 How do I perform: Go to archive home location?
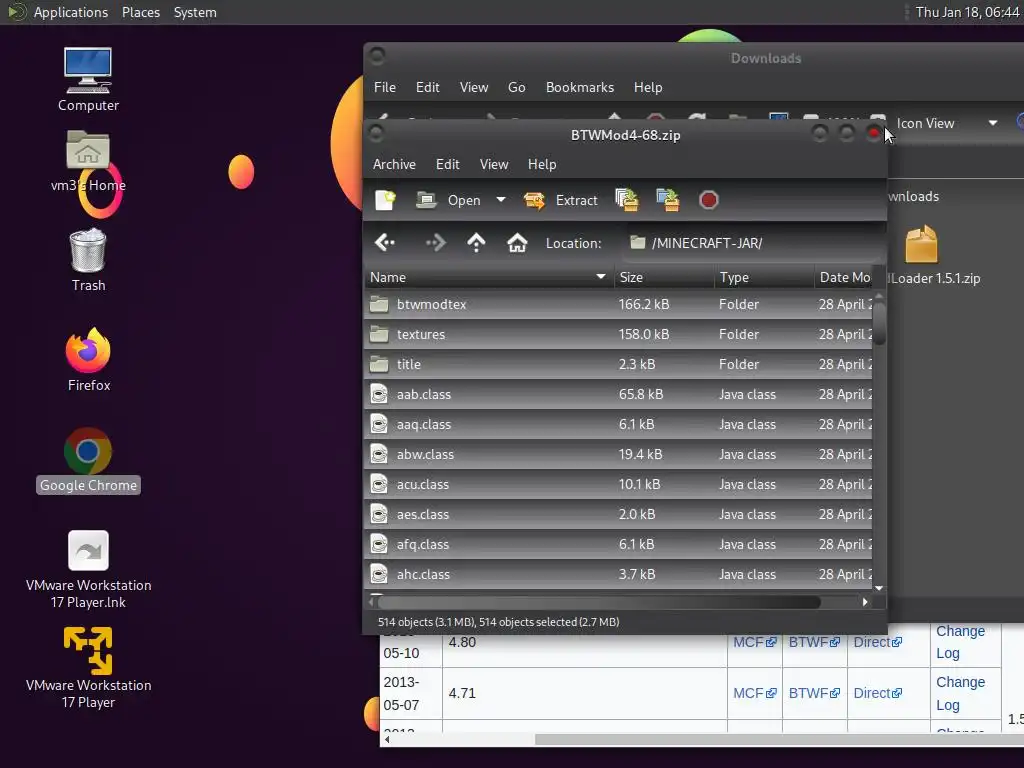click(x=517, y=243)
